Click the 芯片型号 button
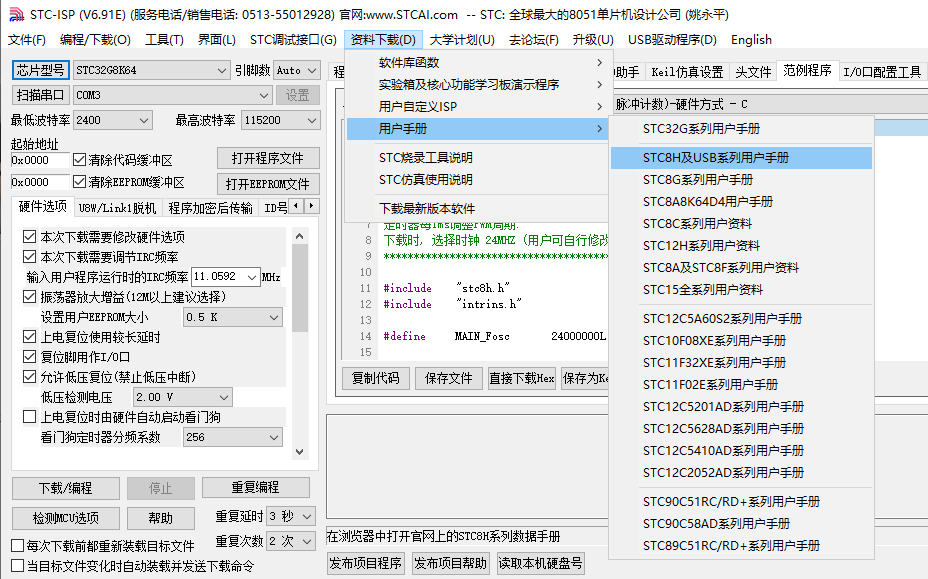 tap(40, 70)
